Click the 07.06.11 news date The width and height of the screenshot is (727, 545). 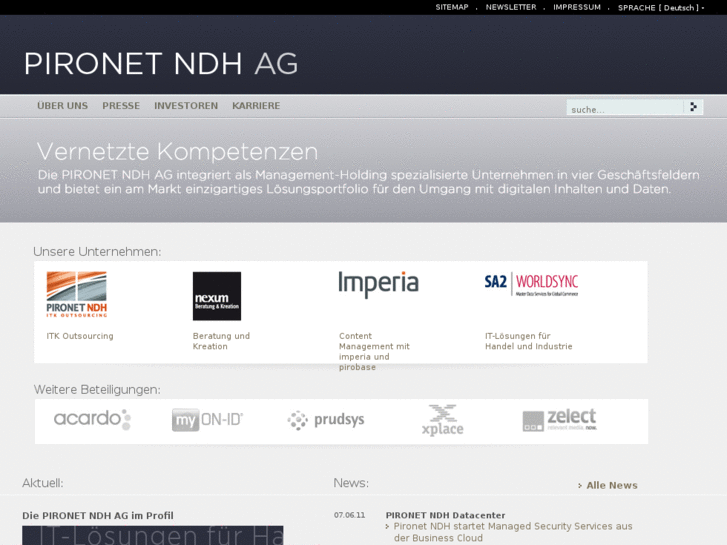(x=349, y=515)
